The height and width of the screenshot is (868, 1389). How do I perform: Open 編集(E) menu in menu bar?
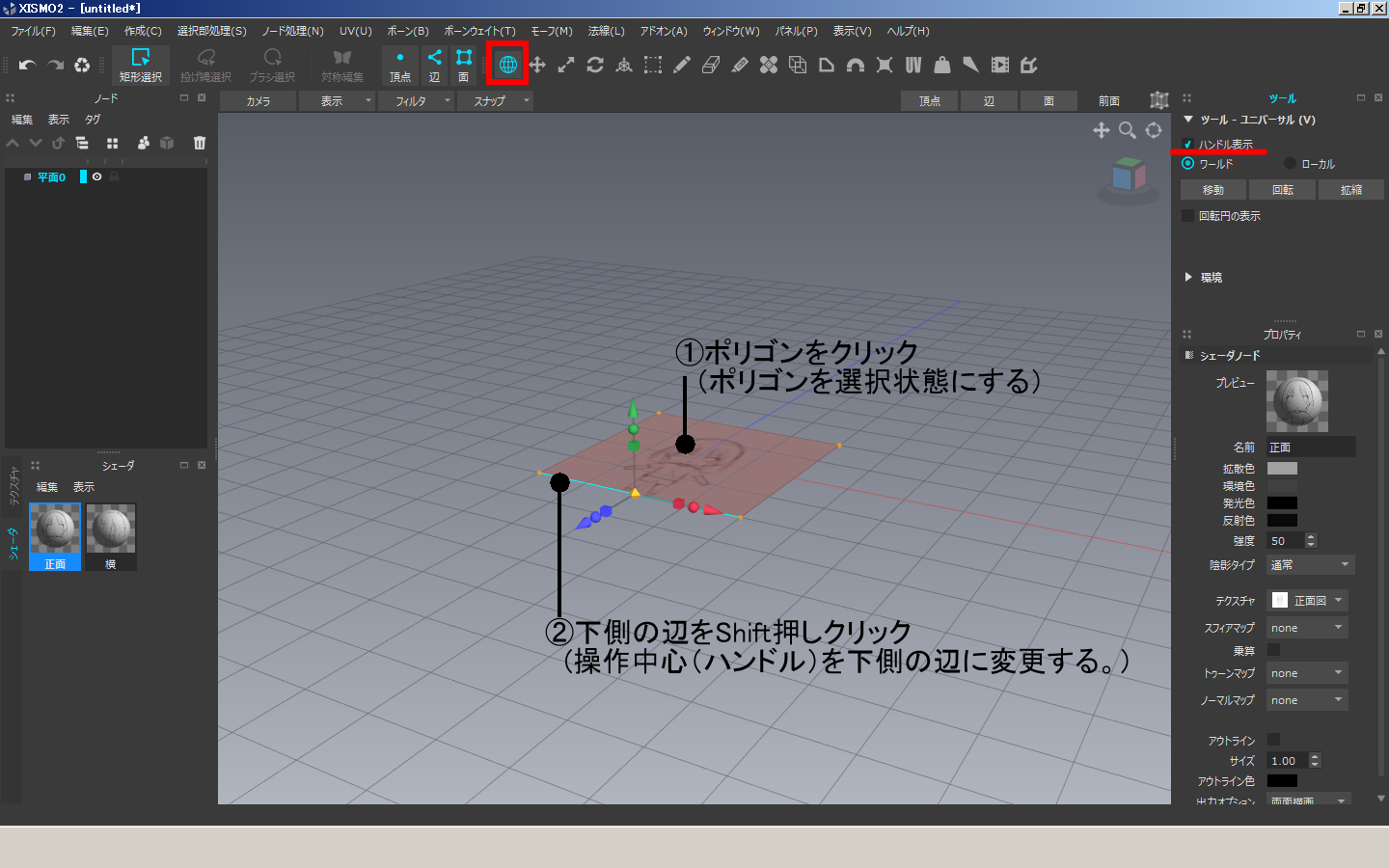point(90,31)
